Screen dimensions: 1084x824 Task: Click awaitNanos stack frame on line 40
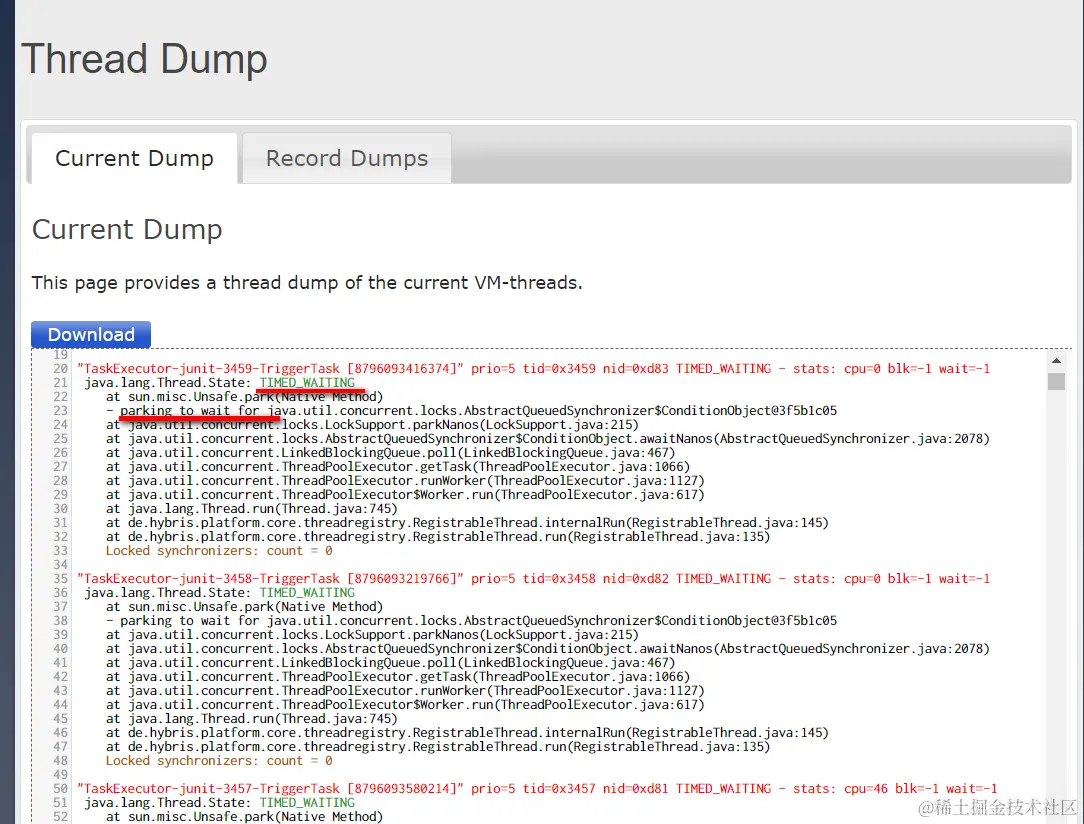(x=548, y=649)
